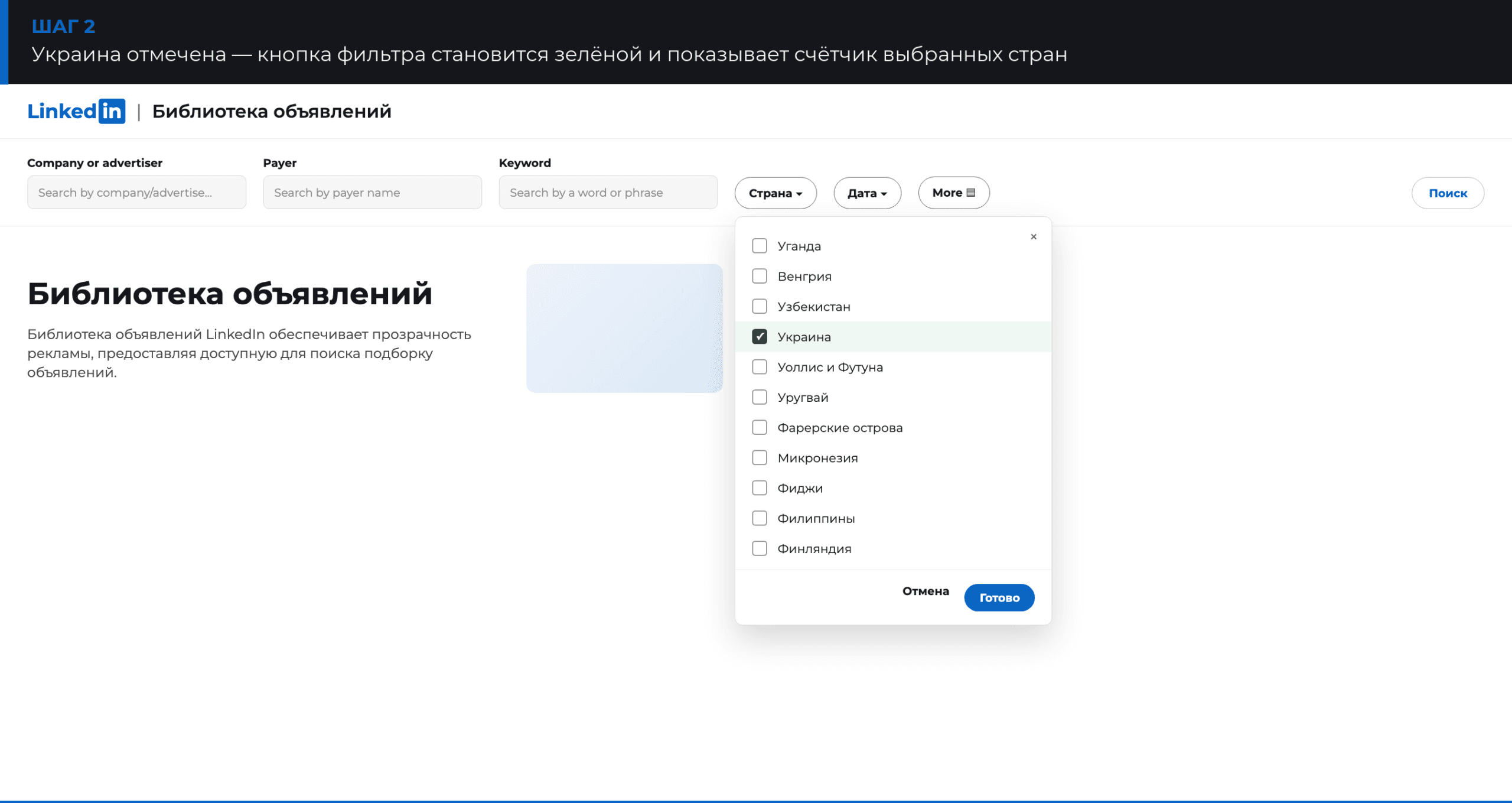Check the Микронезия checkbox
The image size is (1512, 803).
tap(760, 457)
